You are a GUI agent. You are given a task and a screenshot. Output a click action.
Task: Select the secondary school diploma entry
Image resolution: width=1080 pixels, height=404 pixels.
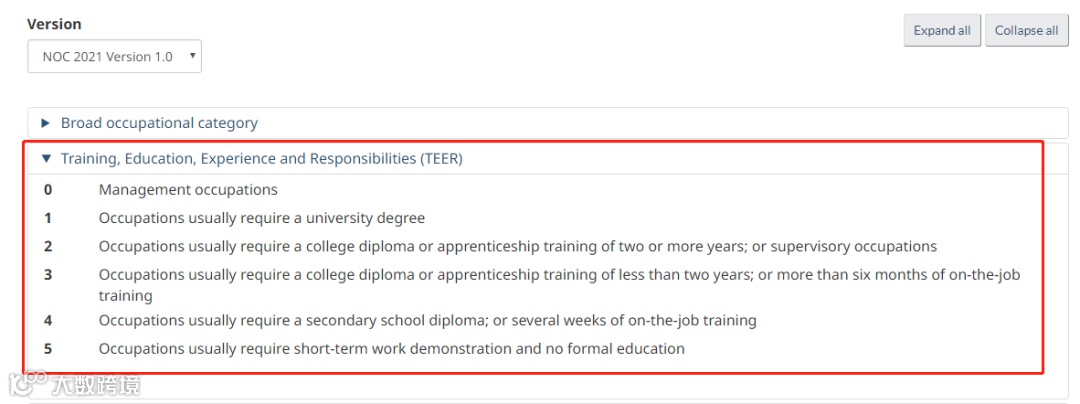tap(427, 321)
